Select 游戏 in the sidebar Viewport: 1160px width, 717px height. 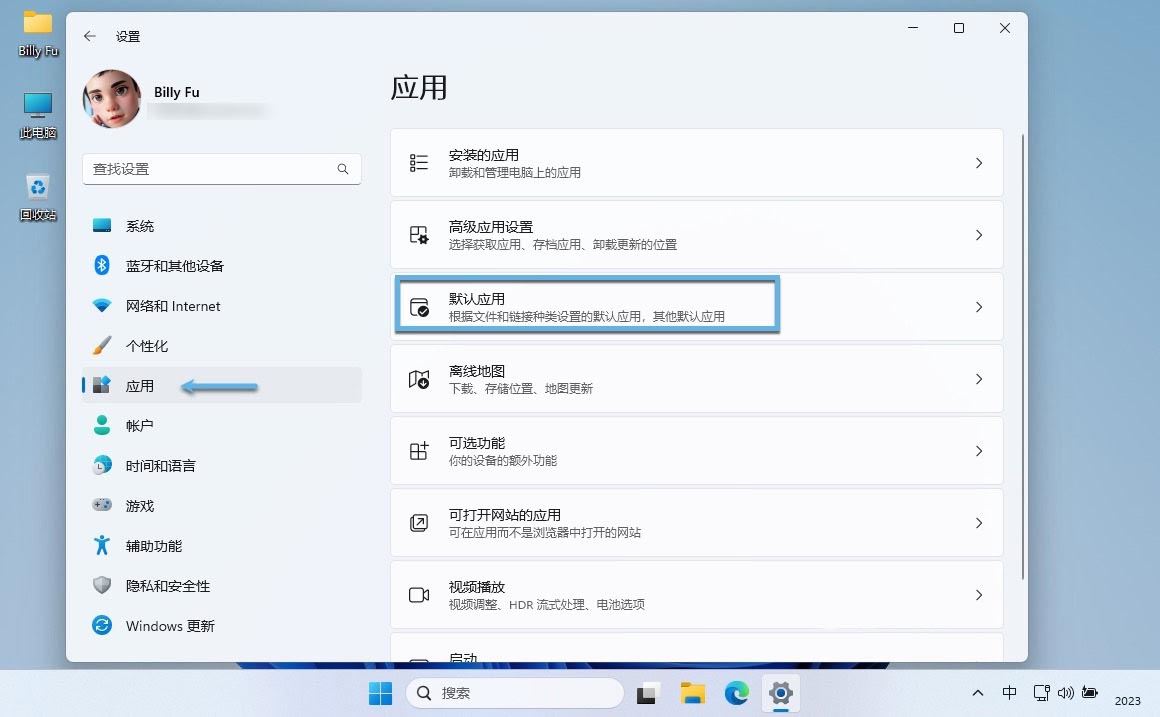tap(139, 506)
